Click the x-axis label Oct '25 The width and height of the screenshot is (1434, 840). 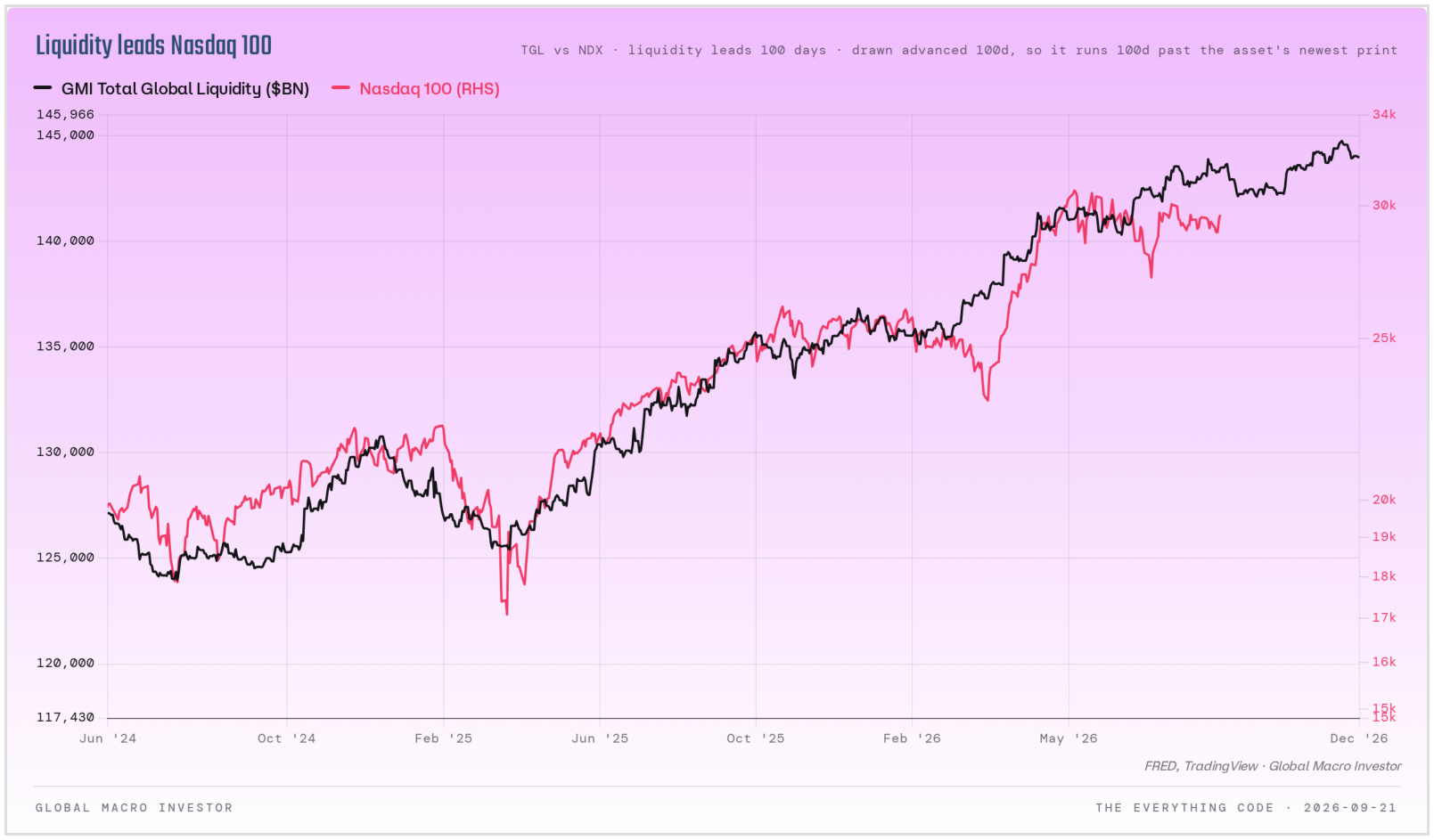tap(756, 738)
